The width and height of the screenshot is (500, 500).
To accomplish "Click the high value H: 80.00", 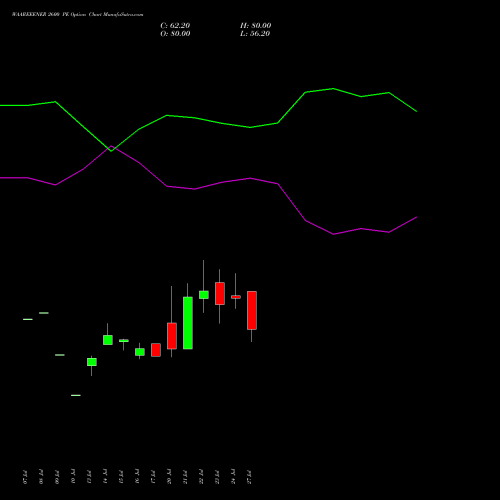I will [x=255, y=25].
